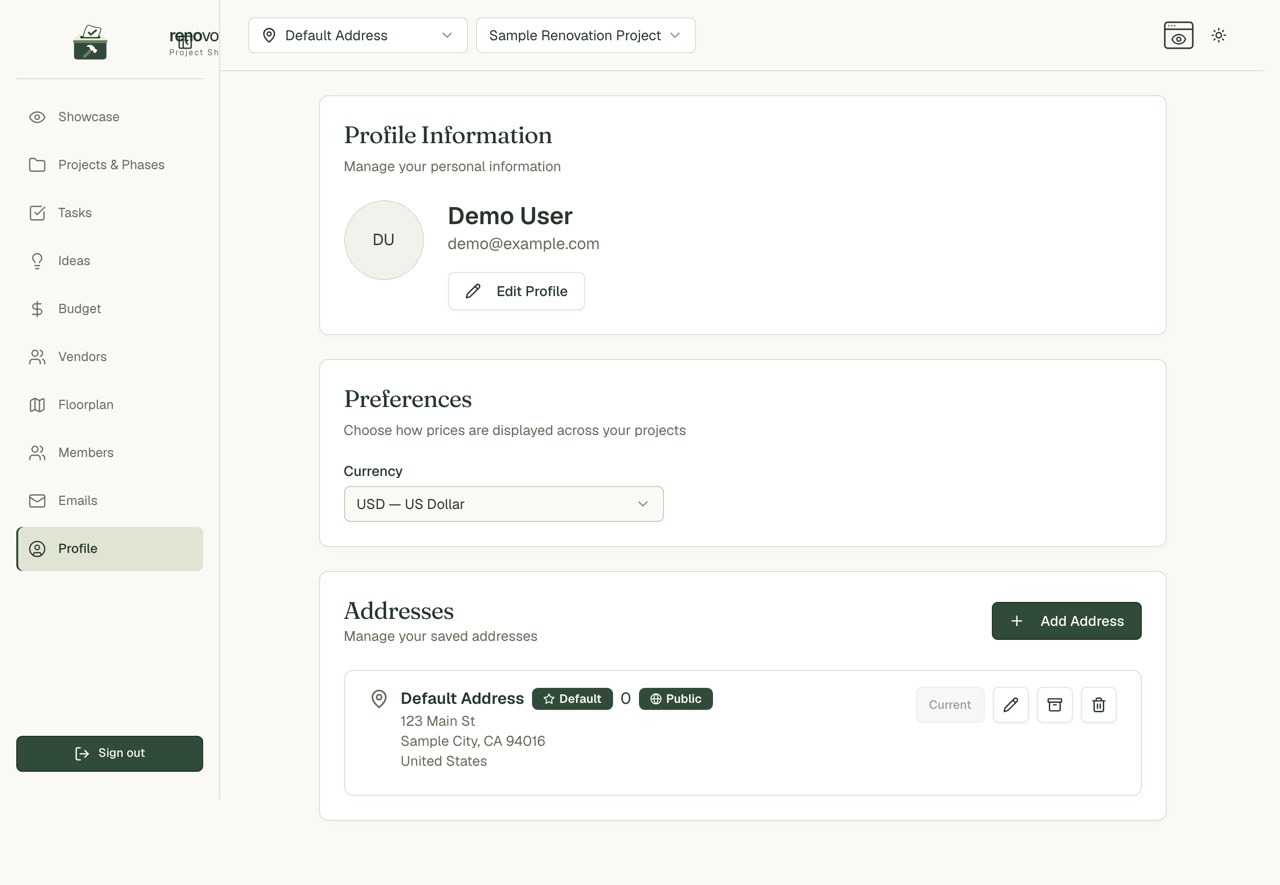Open the Floorplan page
This screenshot has width=1280, height=885.
[x=109, y=405]
